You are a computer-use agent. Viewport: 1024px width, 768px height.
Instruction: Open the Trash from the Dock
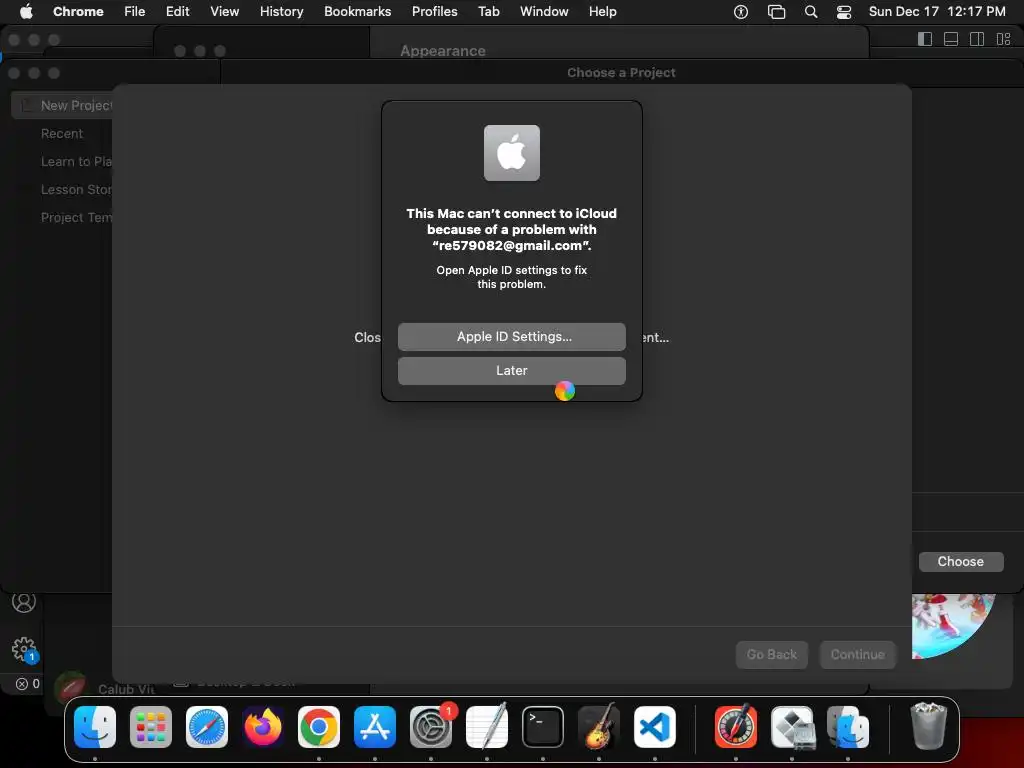click(928, 726)
